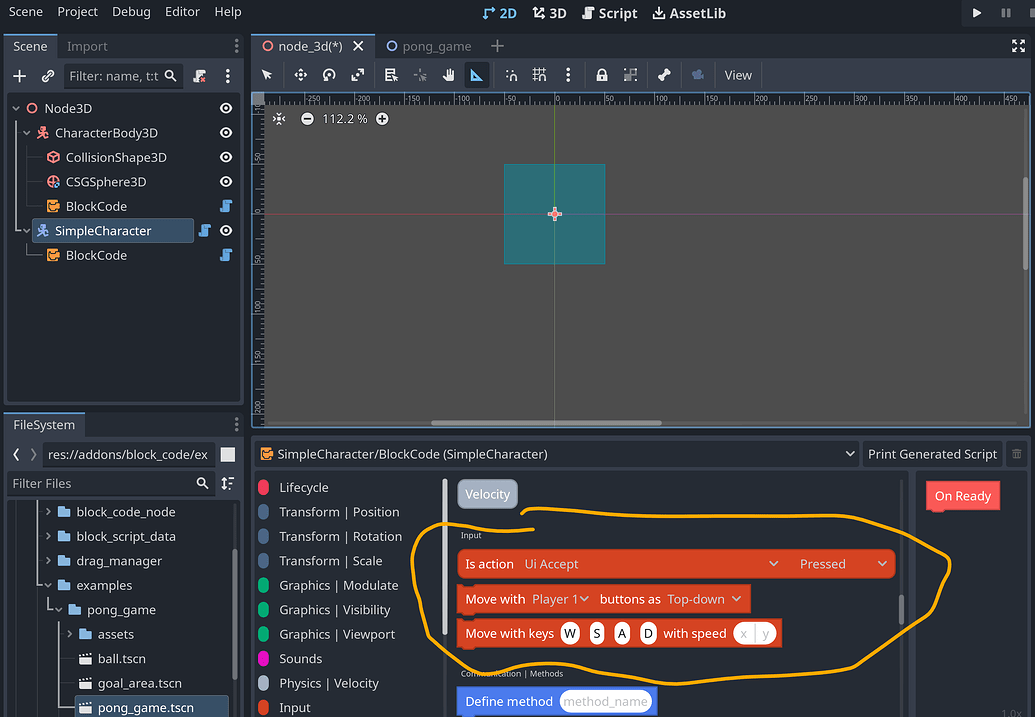Switch to the pong_game scene tab
This screenshot has height=717, width=1035.
429,46
